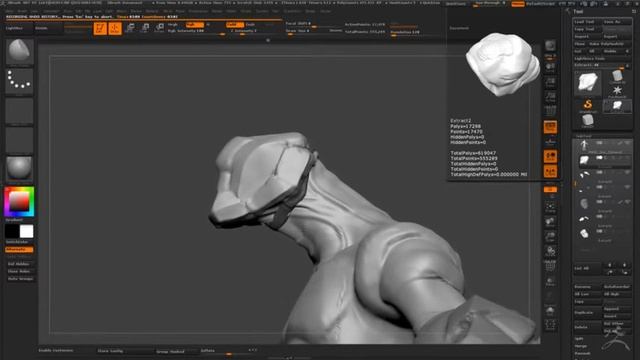Click the List All button
The height and width of the screenshot is (360, 640).
(x=587, y=268)
